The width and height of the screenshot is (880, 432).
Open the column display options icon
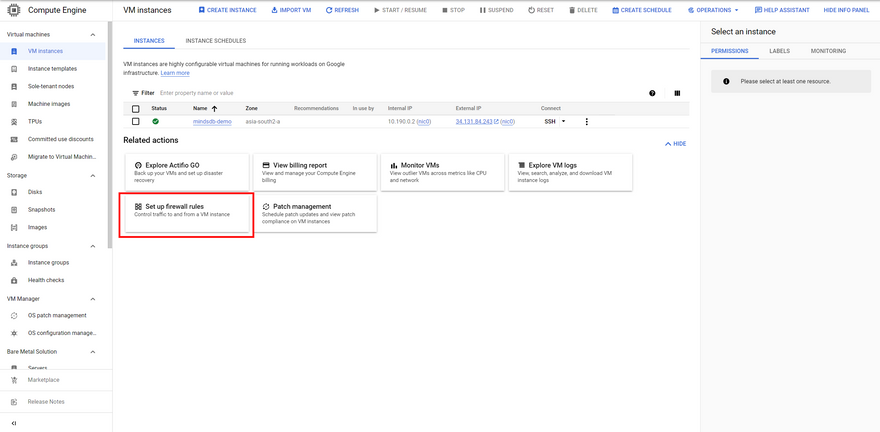677,93
